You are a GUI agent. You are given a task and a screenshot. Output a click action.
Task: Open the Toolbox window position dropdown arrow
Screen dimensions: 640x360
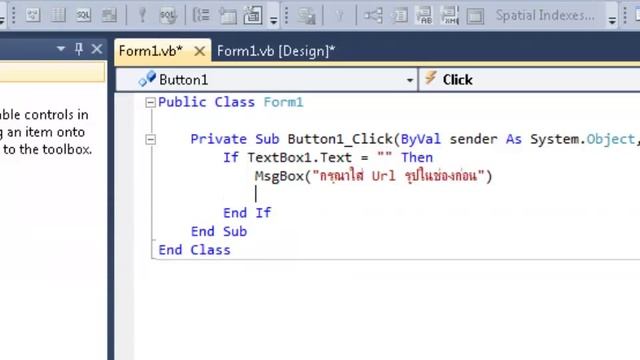pos(61,49)
